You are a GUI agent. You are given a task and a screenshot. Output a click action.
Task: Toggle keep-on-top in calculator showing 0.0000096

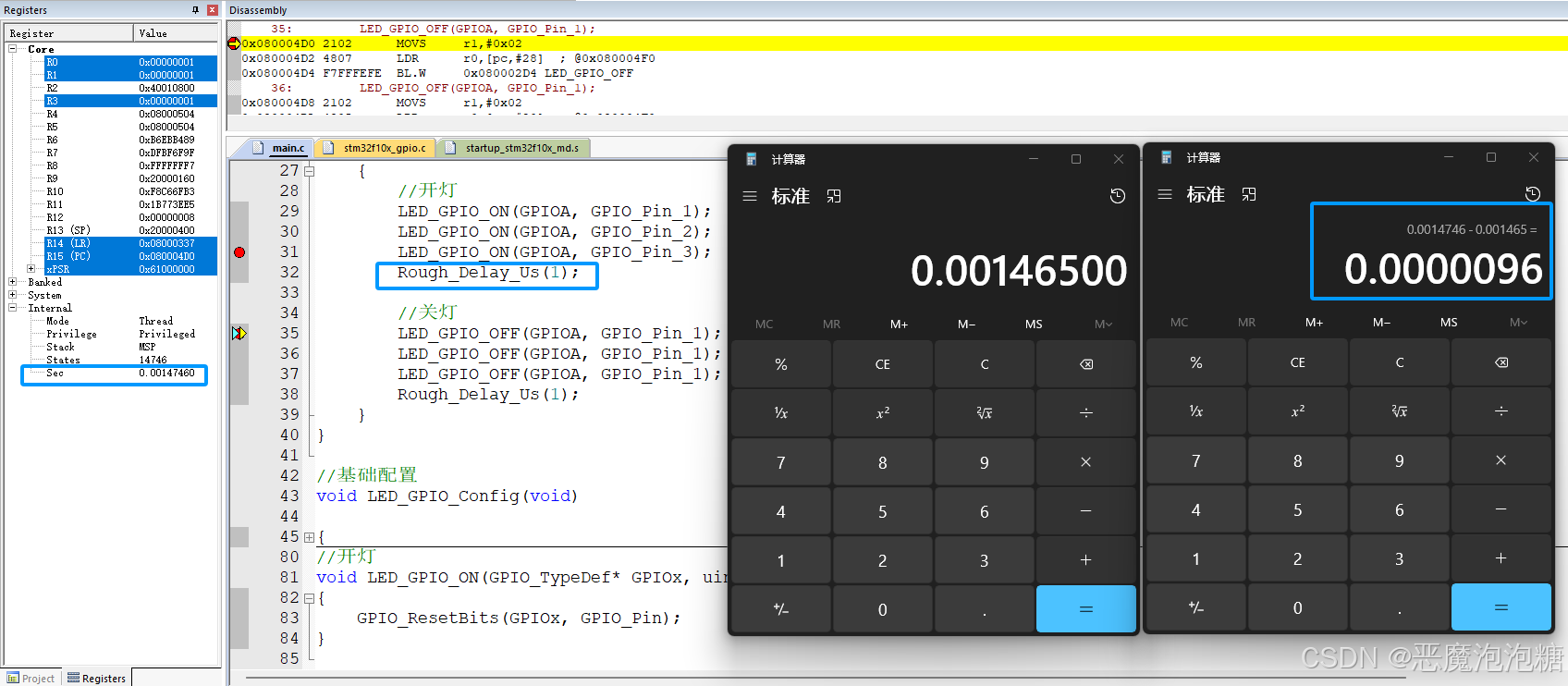(x=1249, y=194)
